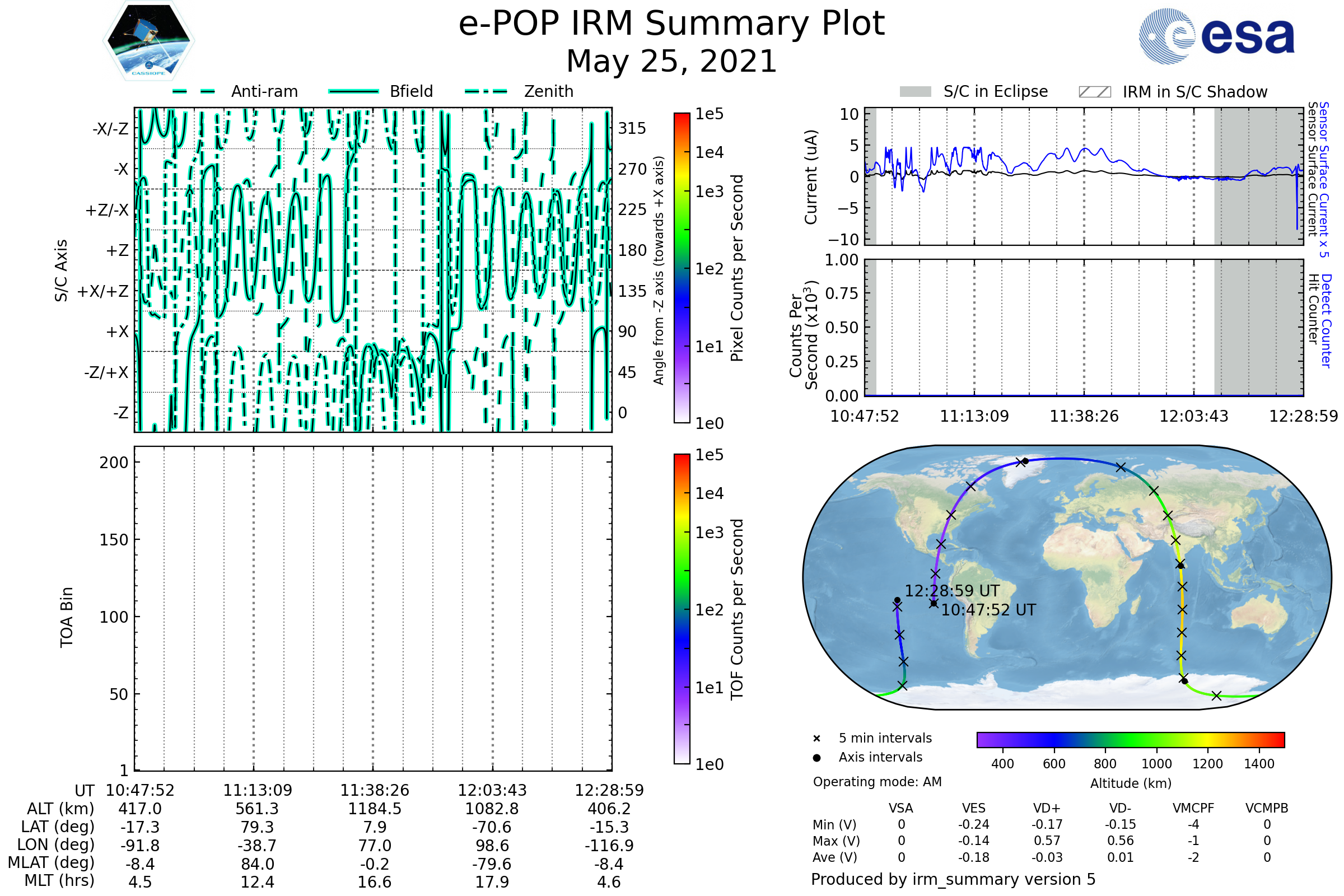The height and width of the screenshot is (896, 1344).
Task: Click the e-POP IRM Summary Plot title
Action: (671, 24)
